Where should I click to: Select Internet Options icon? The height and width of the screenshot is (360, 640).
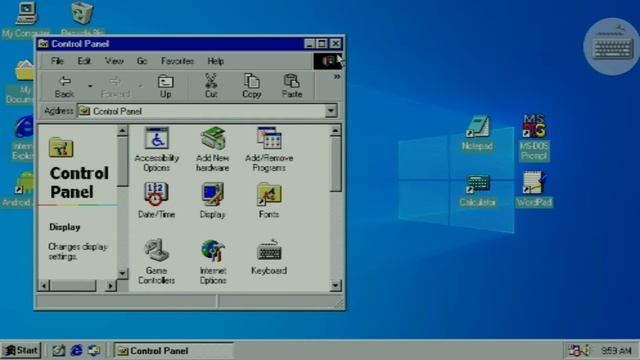click(213, 261)
